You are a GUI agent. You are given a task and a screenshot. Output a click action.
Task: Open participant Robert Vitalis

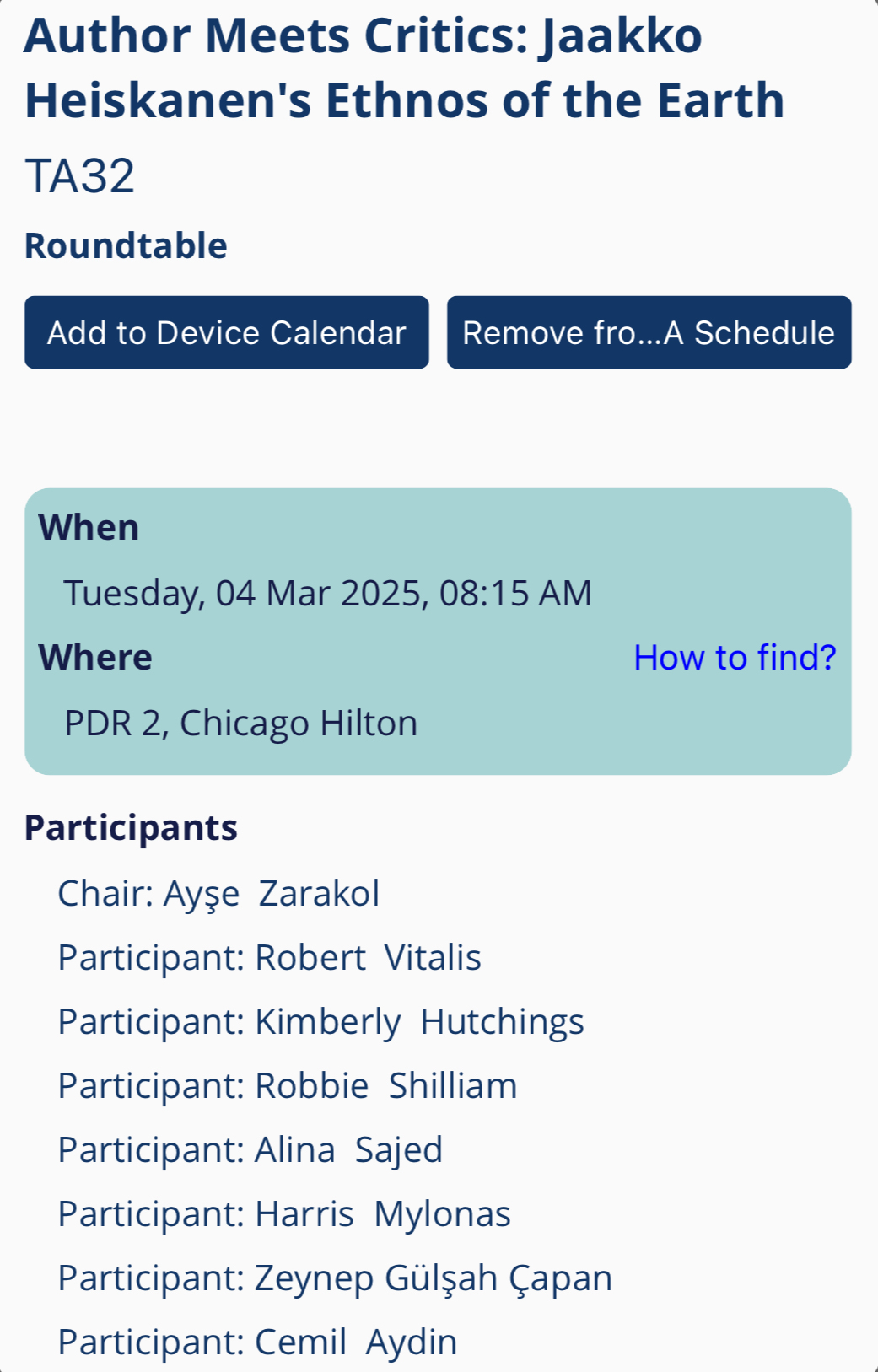[269, 957]
